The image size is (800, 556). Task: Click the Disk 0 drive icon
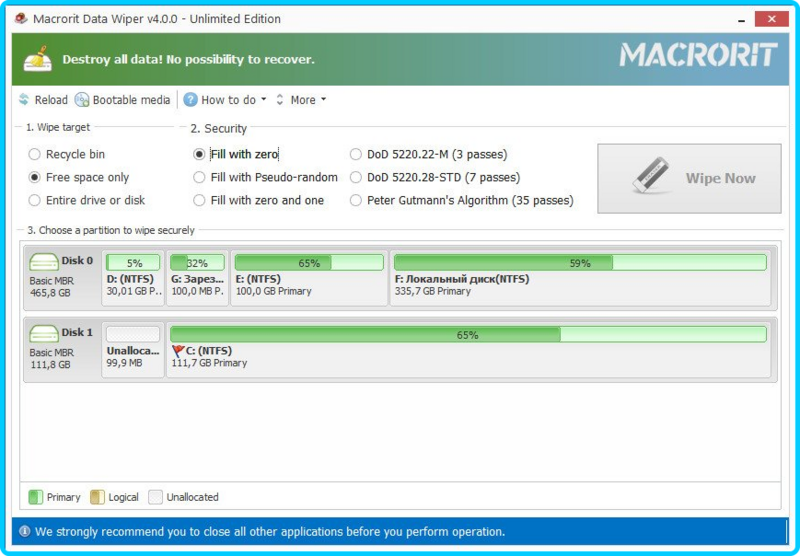(x=44, y=262)
